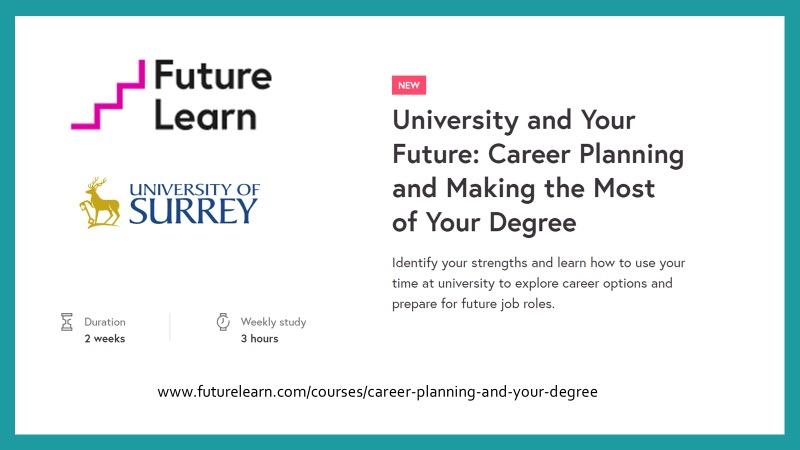This screenshot has width=800, height=450.
Task: Click the "of Your Degree" title line
Action: (484, 222)
